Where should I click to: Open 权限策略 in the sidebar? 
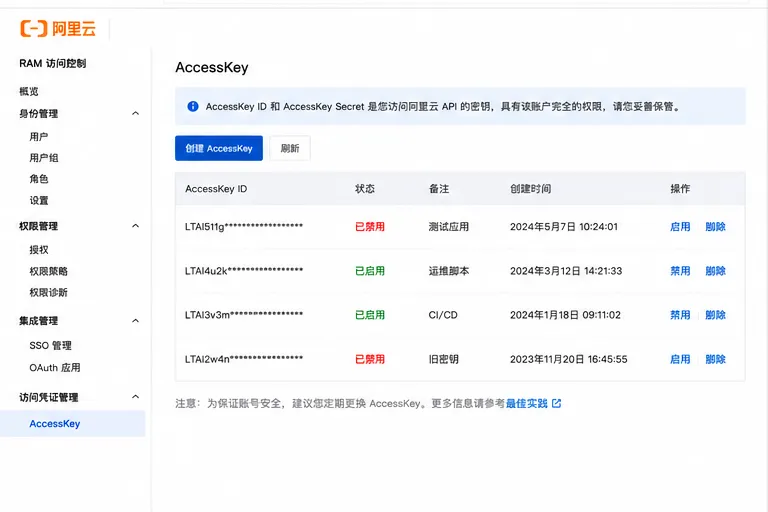(48, 271)
